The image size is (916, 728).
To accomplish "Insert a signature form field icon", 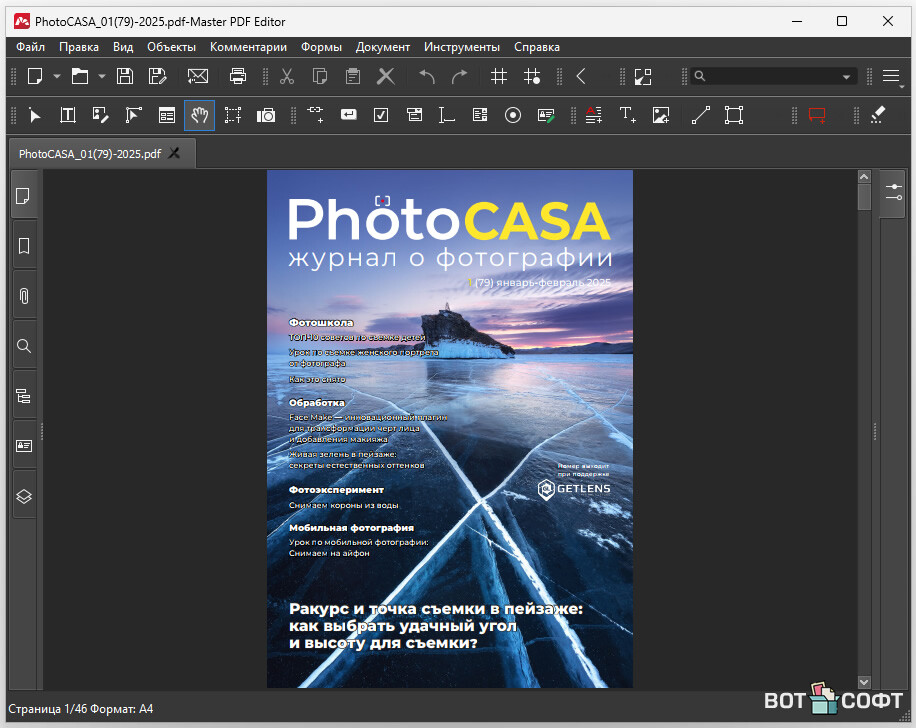I will click(x=546, y=115).
